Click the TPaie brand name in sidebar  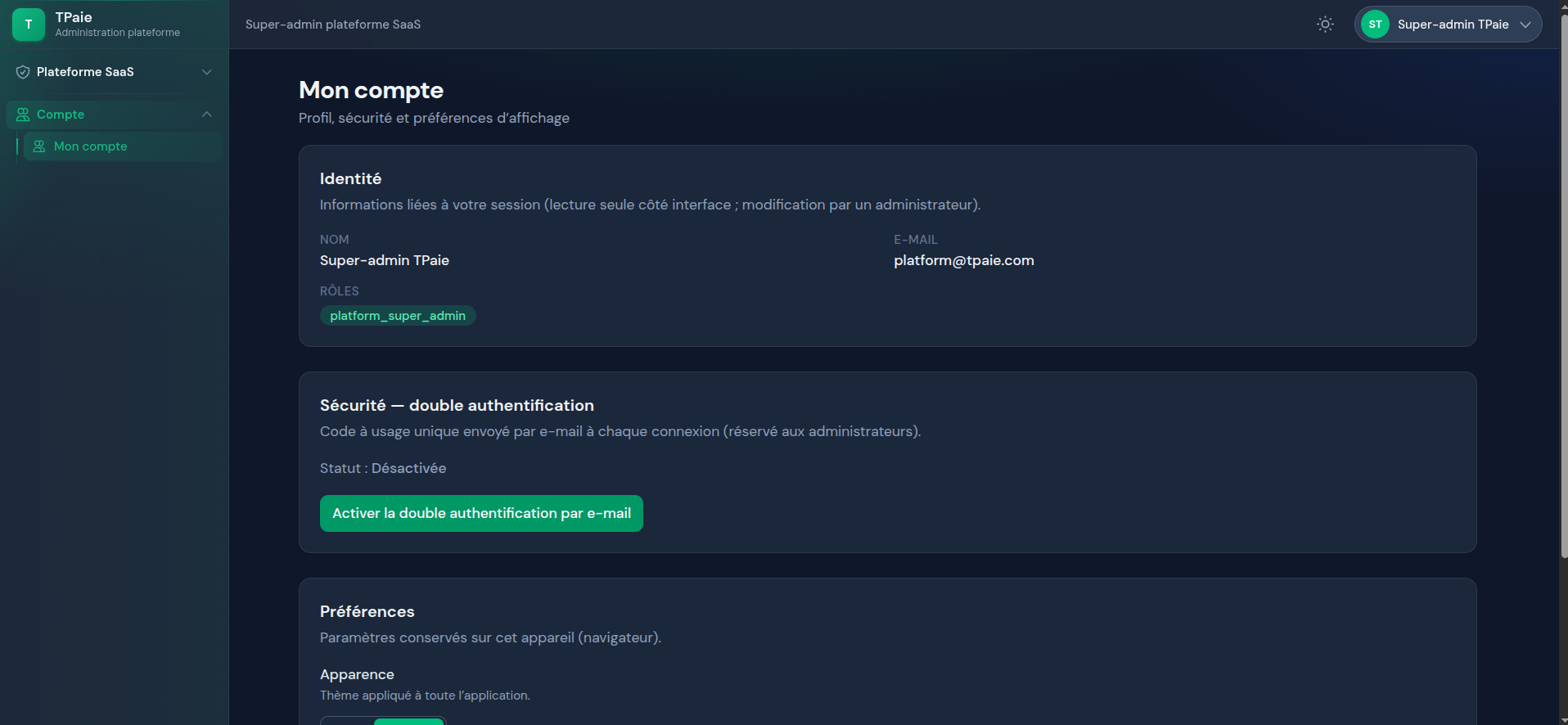(x=74, y=17)
